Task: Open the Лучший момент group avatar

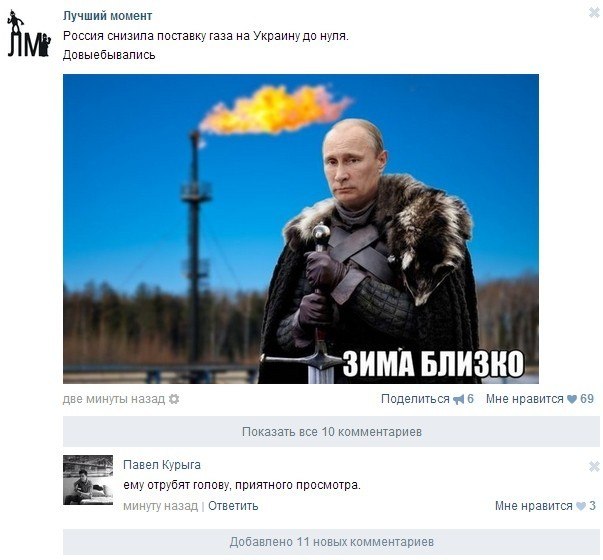Action: (x=29, y=34)
